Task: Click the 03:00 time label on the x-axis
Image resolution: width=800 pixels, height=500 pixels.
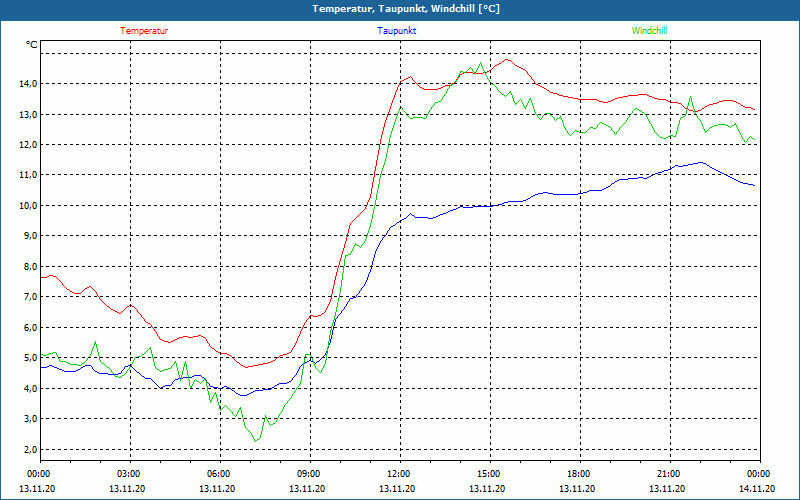Action: (x=131, y=473)
